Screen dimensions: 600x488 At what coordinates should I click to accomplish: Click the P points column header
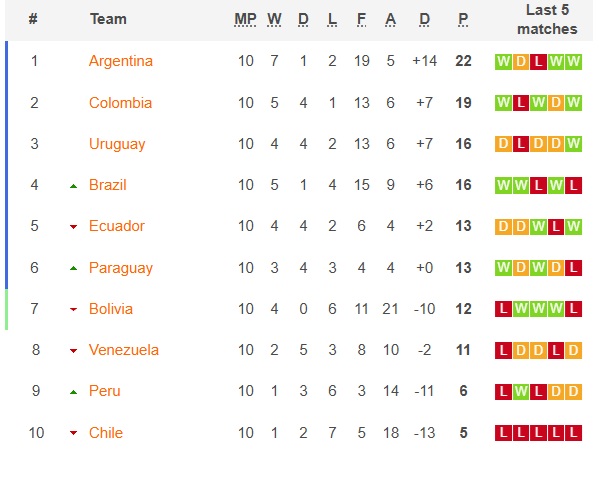click(463, 19)
